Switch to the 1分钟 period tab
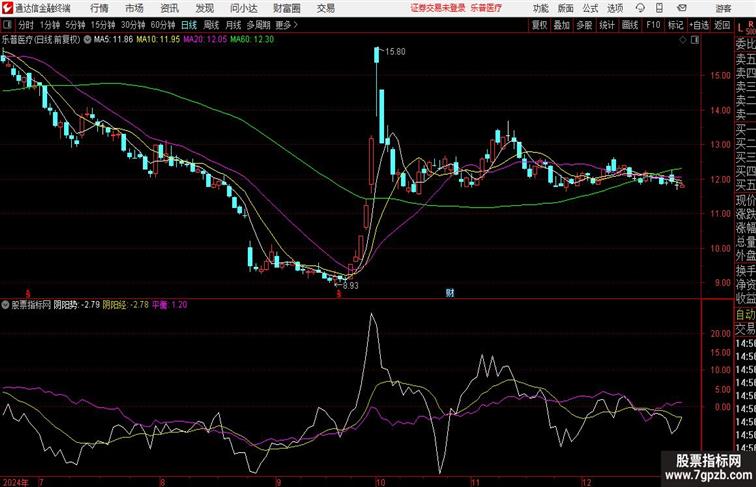The image size is (756, 487). 50,25
